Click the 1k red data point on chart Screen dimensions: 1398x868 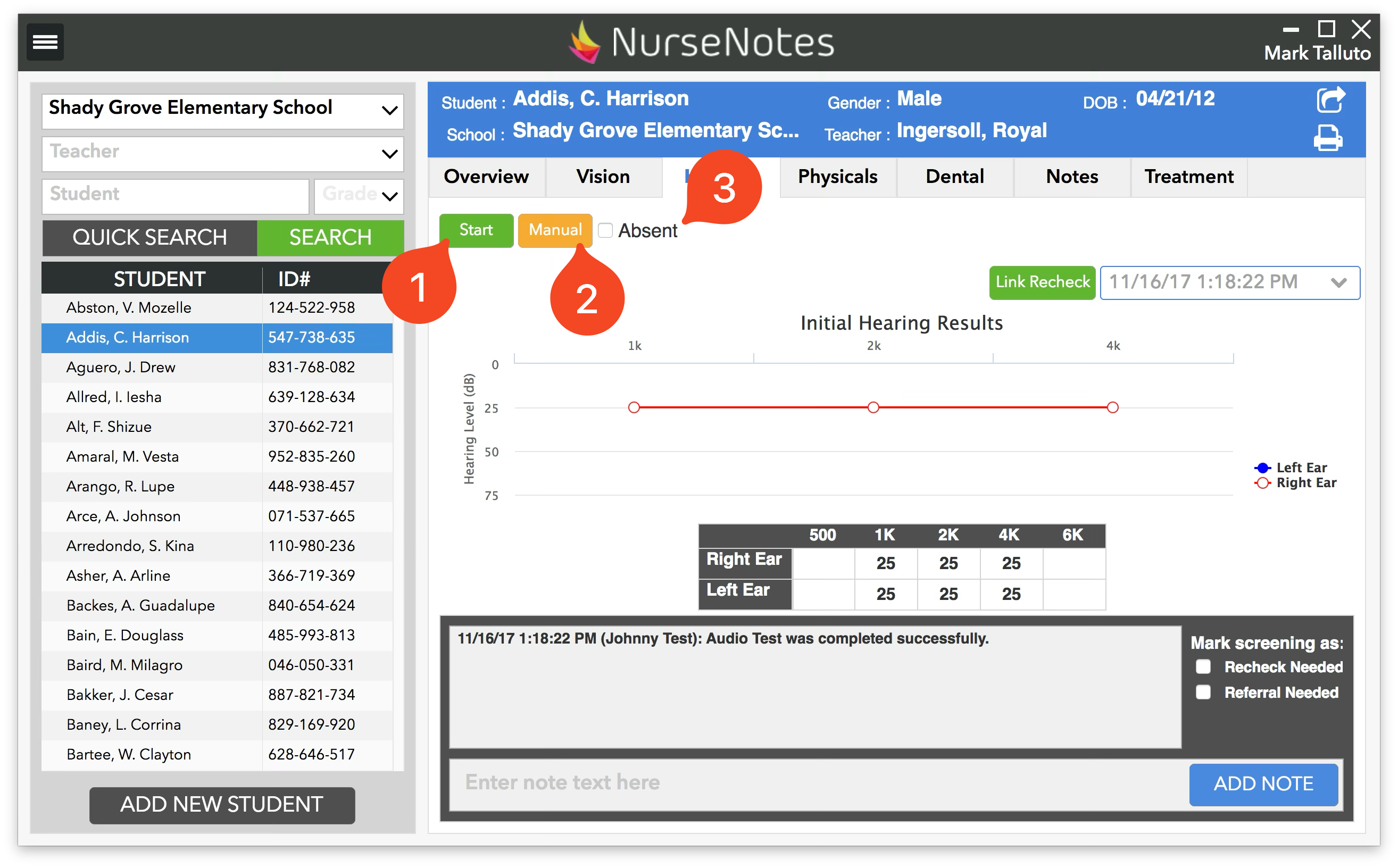point(634,407)
